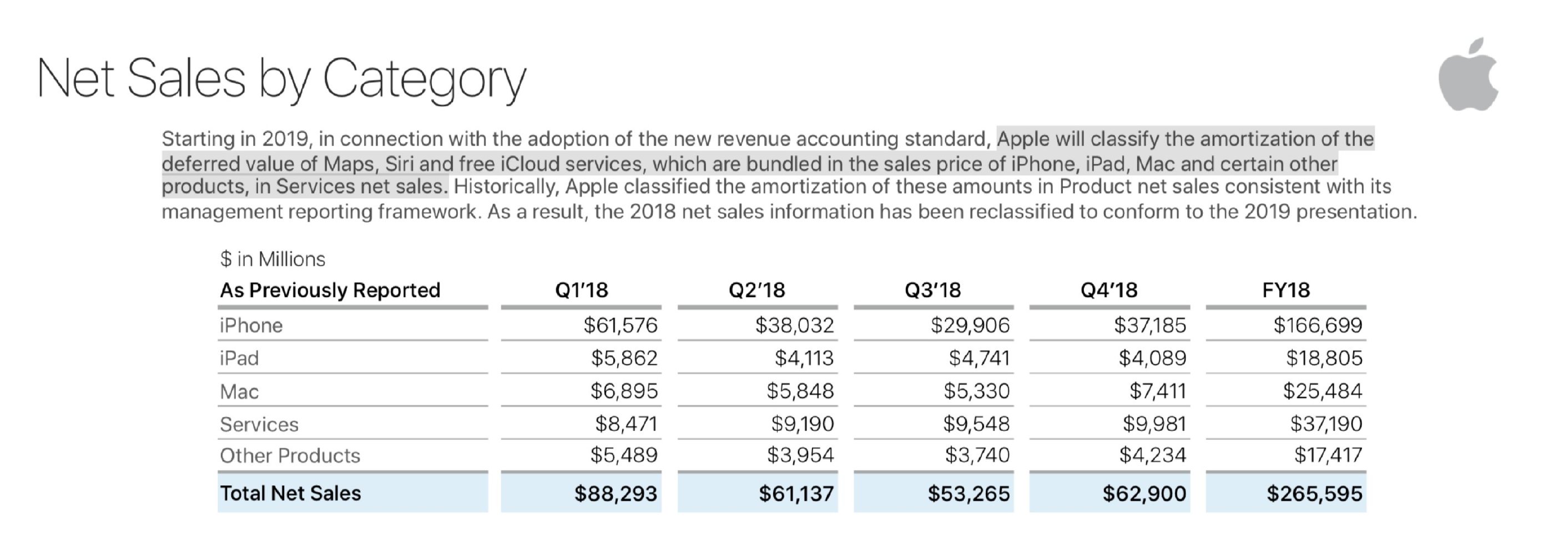The height and width of the screenshot is (533, 1568).
Task: Click the iPad row label
Action: tap(239, 358)
